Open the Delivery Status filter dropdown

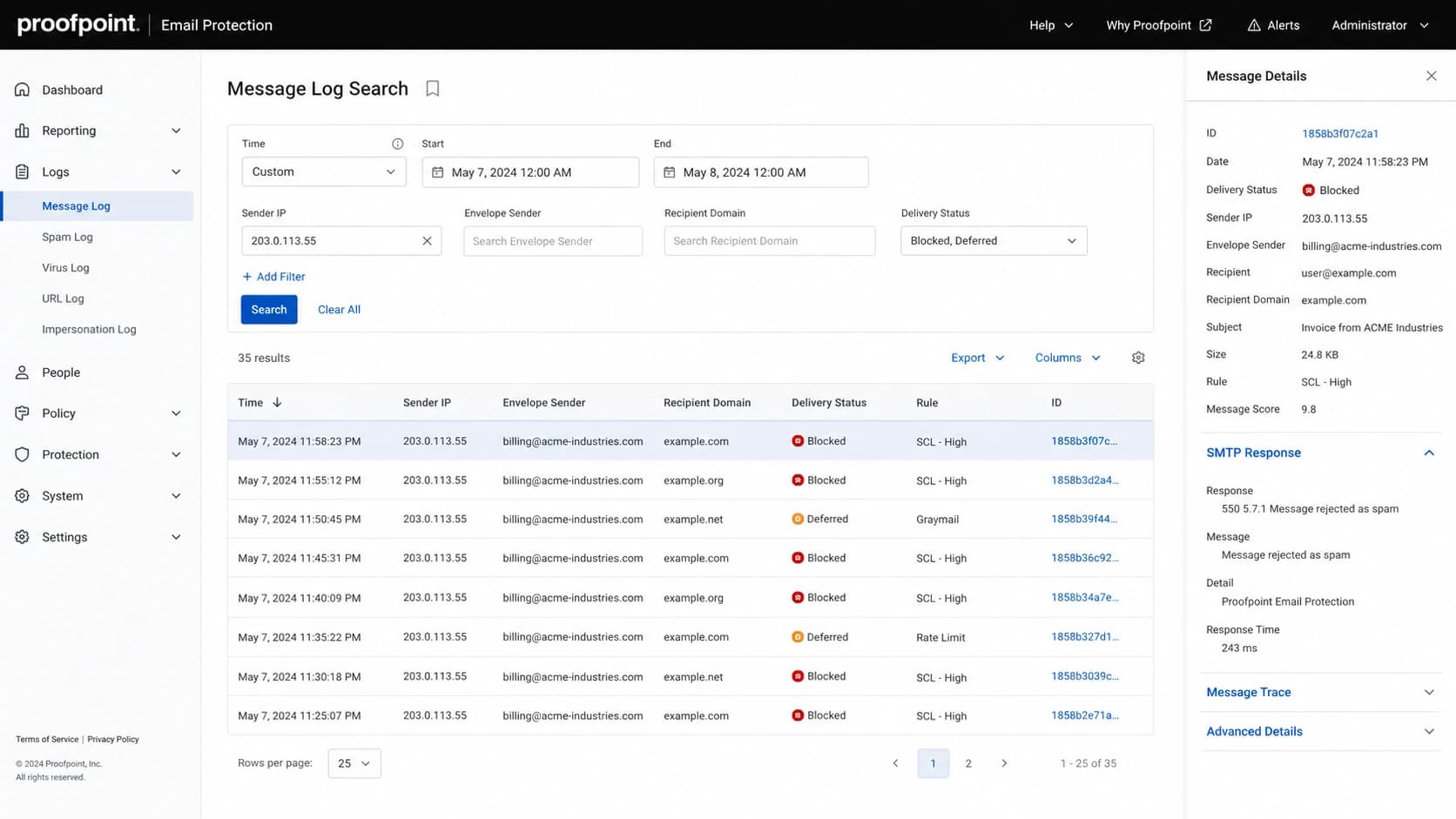994,241
